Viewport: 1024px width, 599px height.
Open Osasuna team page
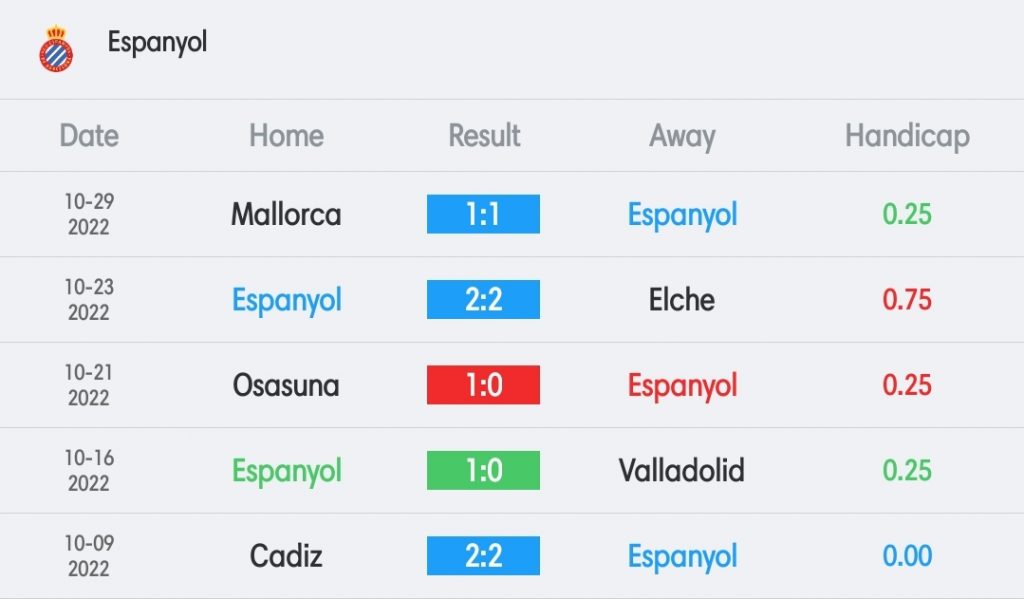286,385
